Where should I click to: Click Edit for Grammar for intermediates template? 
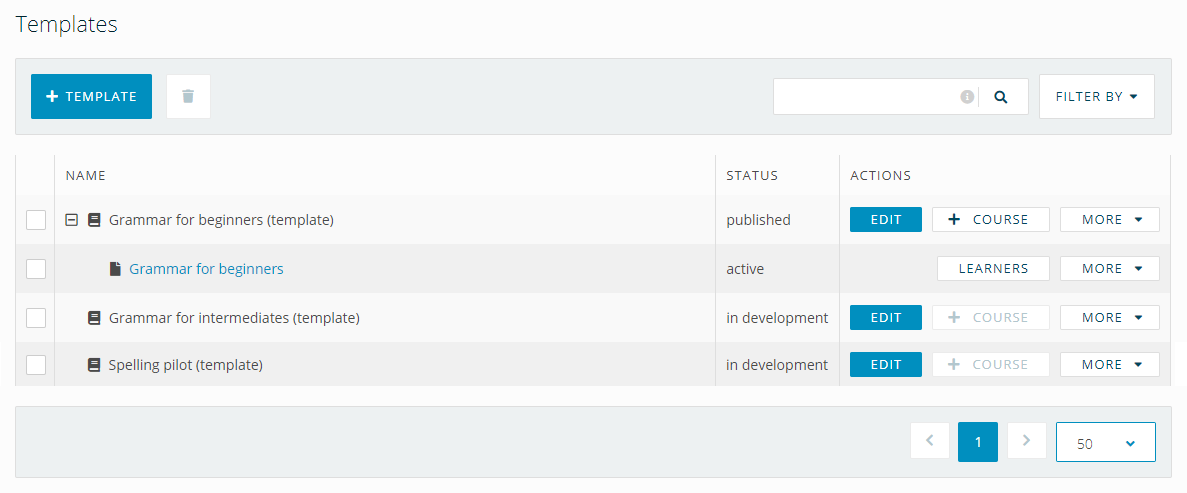[x=885, y=318]
